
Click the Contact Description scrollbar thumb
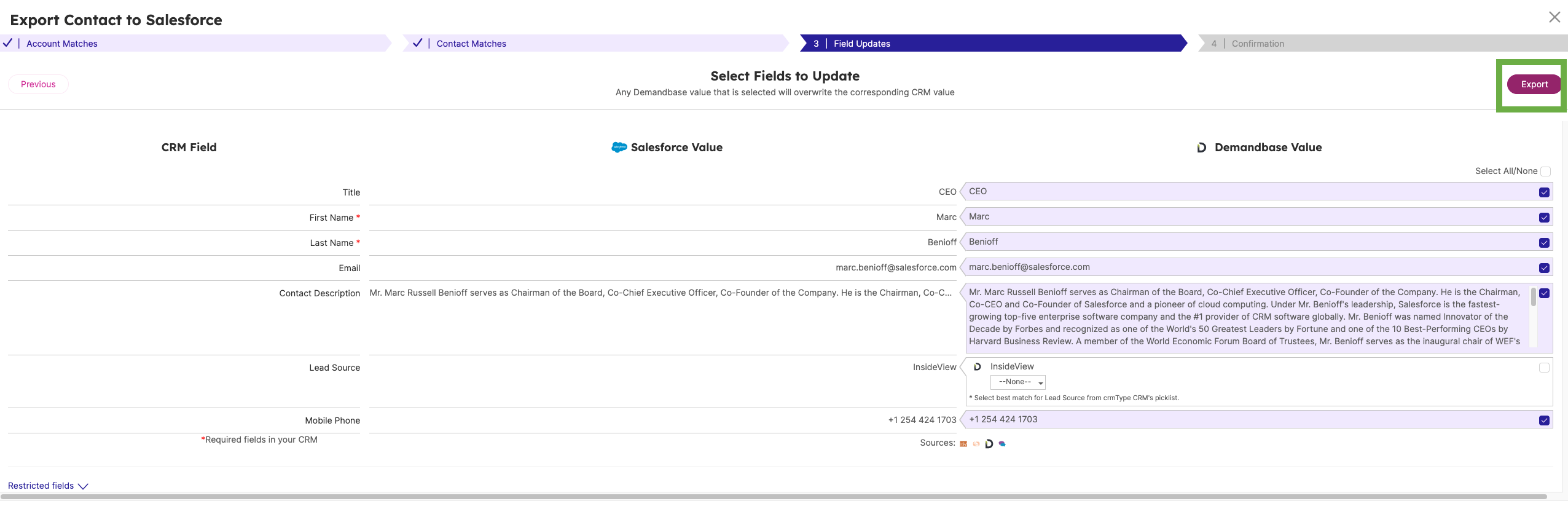point(1534,297)
